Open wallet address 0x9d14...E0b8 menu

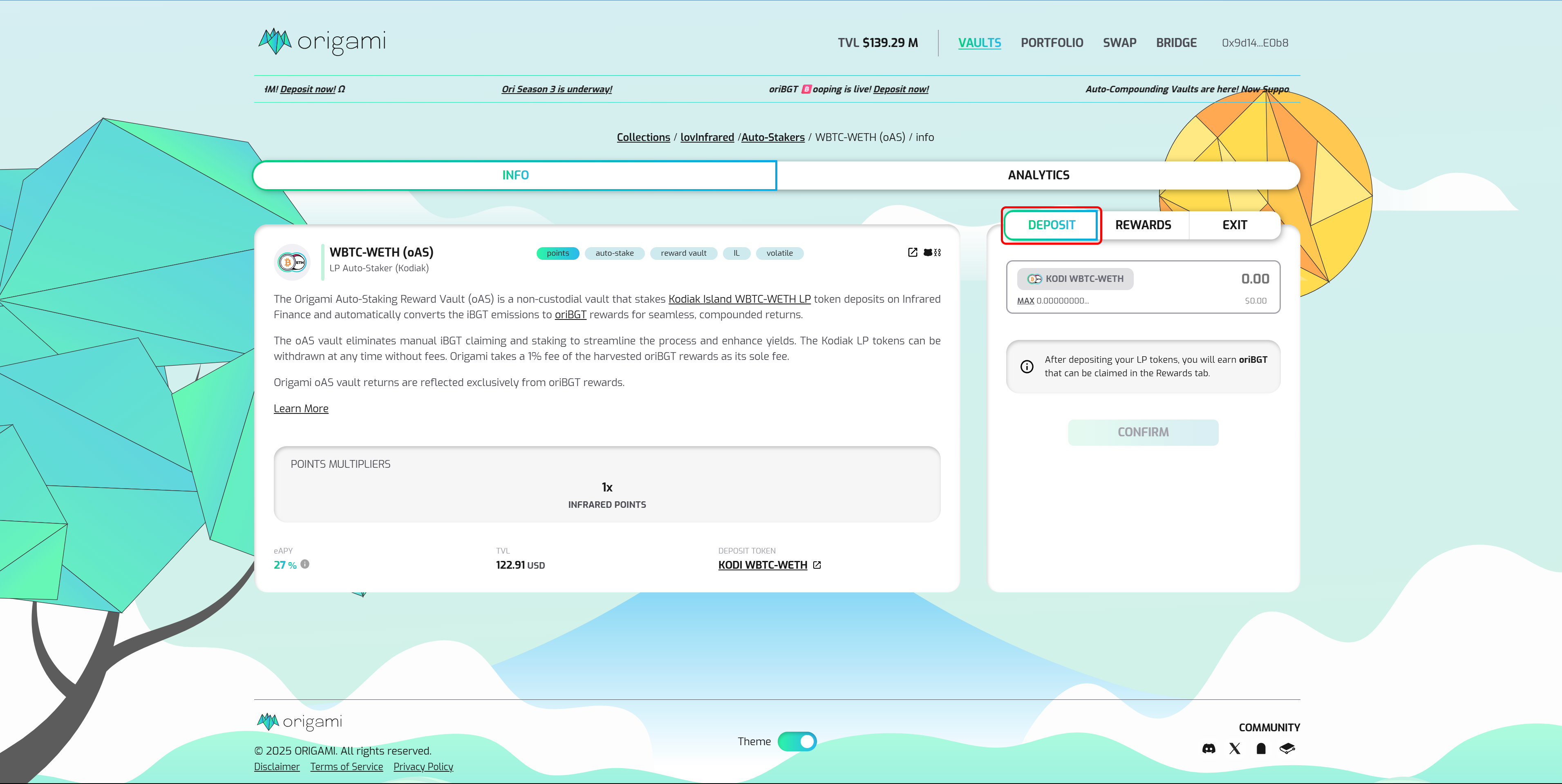point(1255,43)
